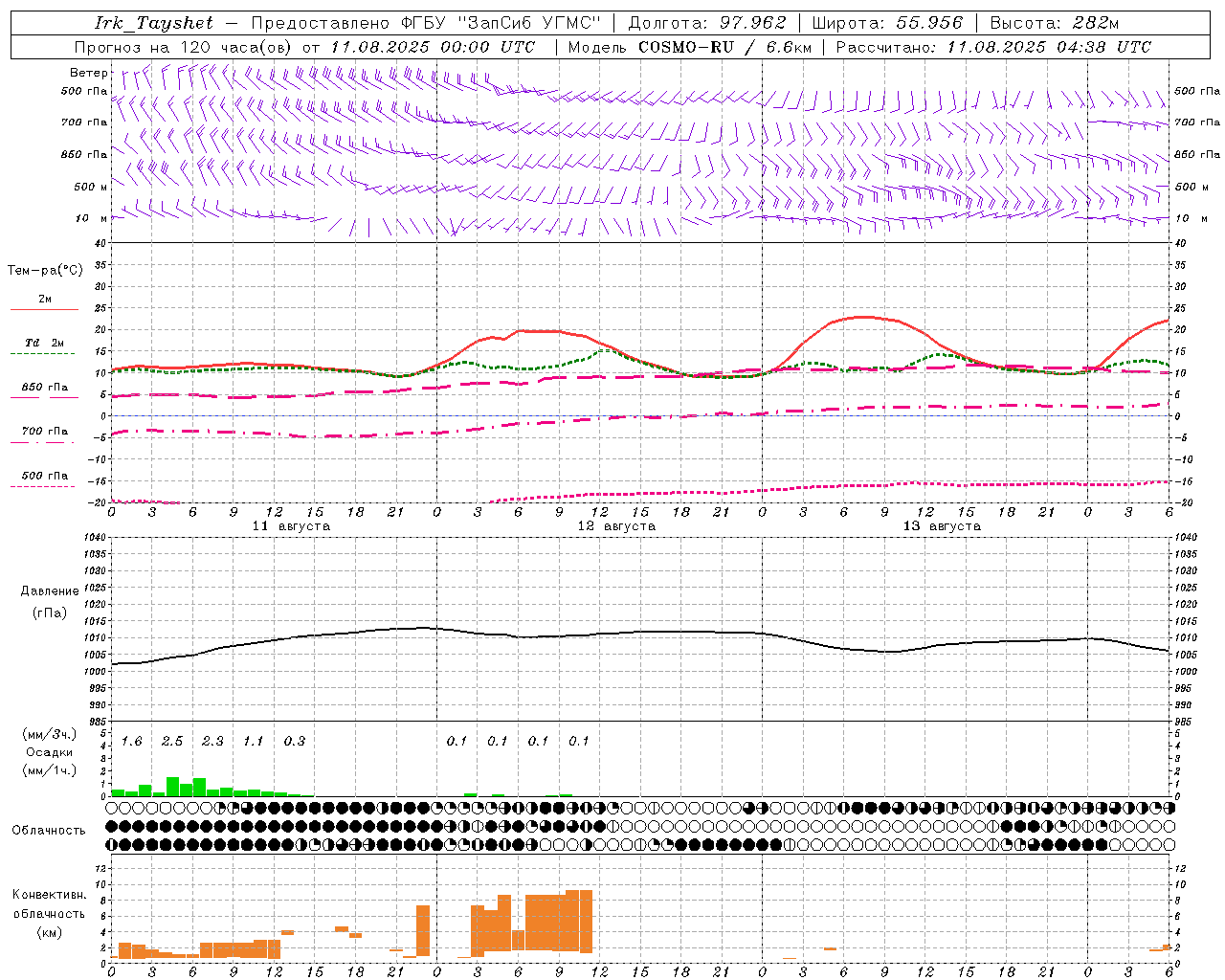Click the station name Irk_Tayshet in the header

pos(154,23)
